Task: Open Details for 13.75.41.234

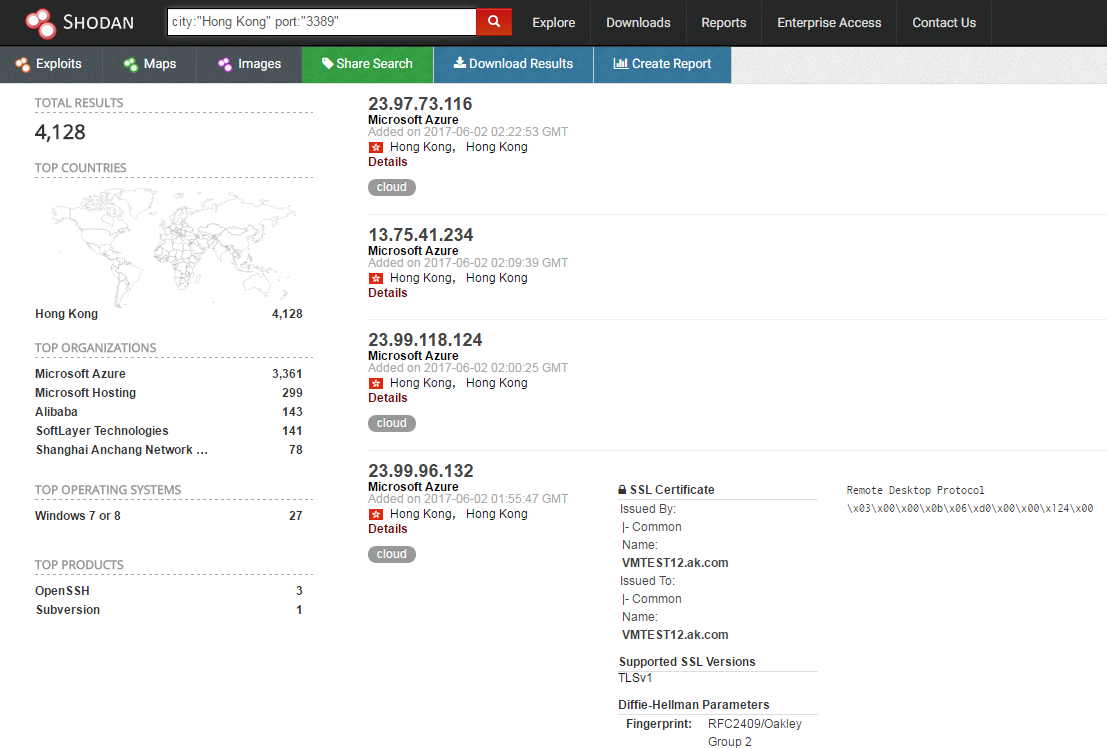Action: click(388, 293)
